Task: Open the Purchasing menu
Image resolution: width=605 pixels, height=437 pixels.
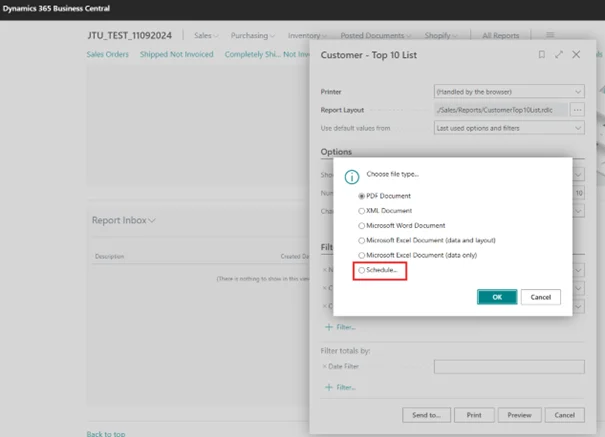Action: pyautogui.click(x=253, y=35)
